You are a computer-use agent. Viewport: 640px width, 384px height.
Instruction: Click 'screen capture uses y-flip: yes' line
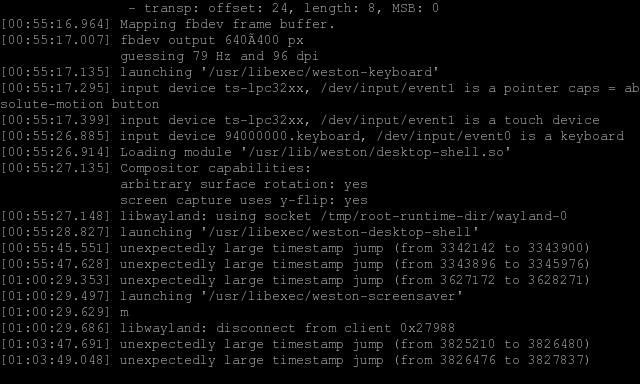pos(244,200)
